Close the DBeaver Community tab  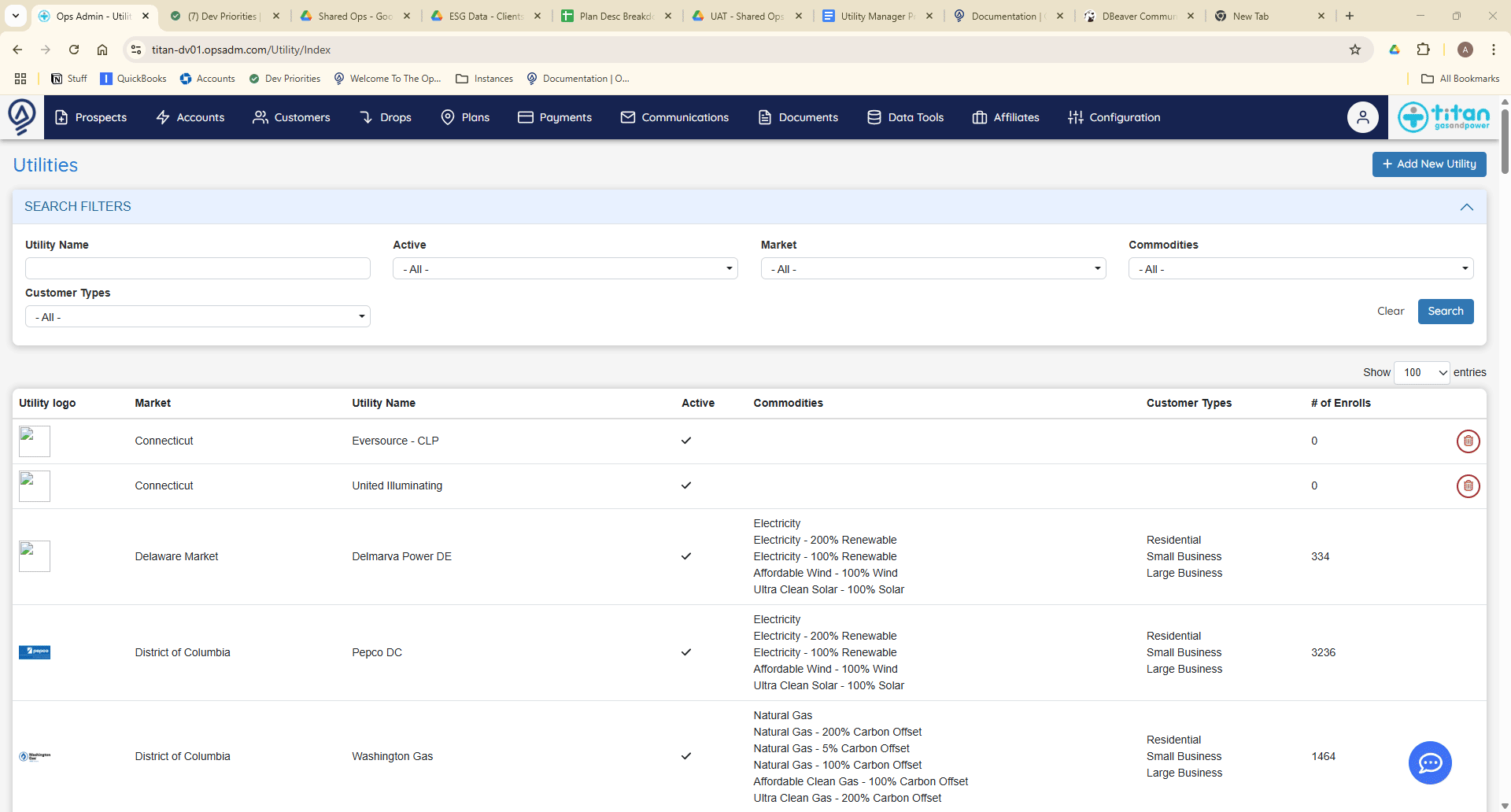1191,16
